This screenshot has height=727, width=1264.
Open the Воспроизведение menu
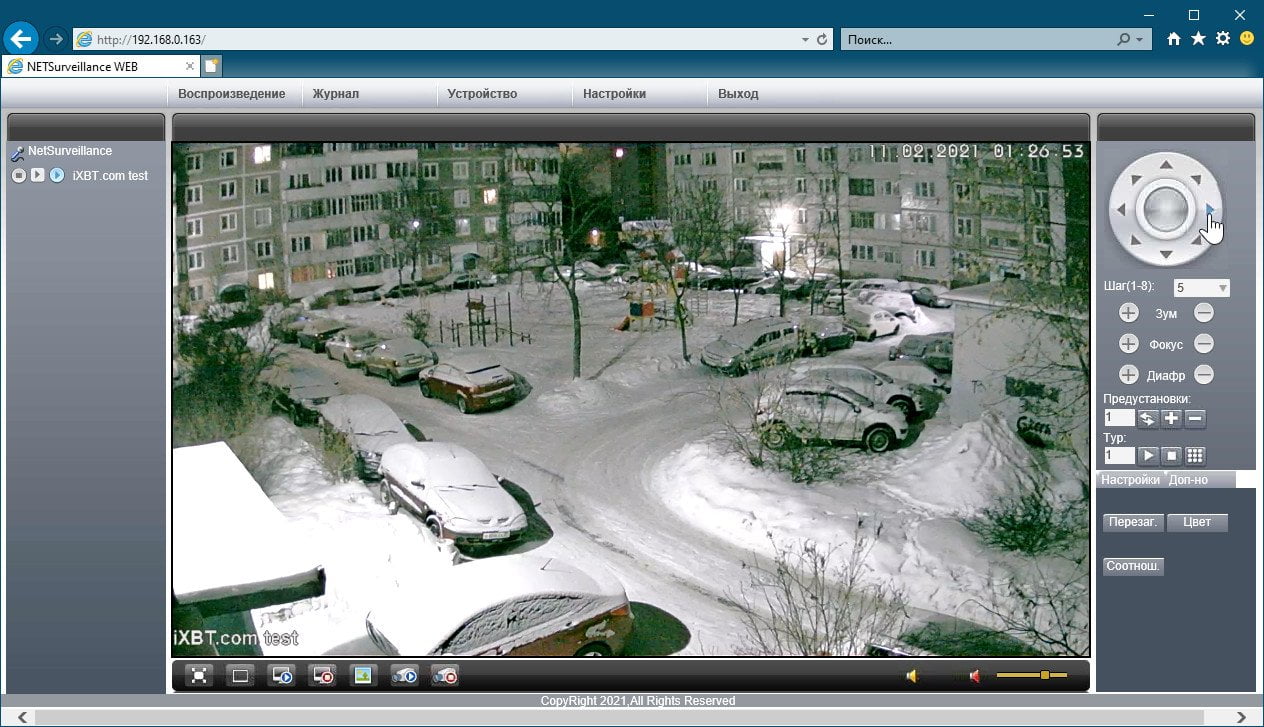point(232,94)
